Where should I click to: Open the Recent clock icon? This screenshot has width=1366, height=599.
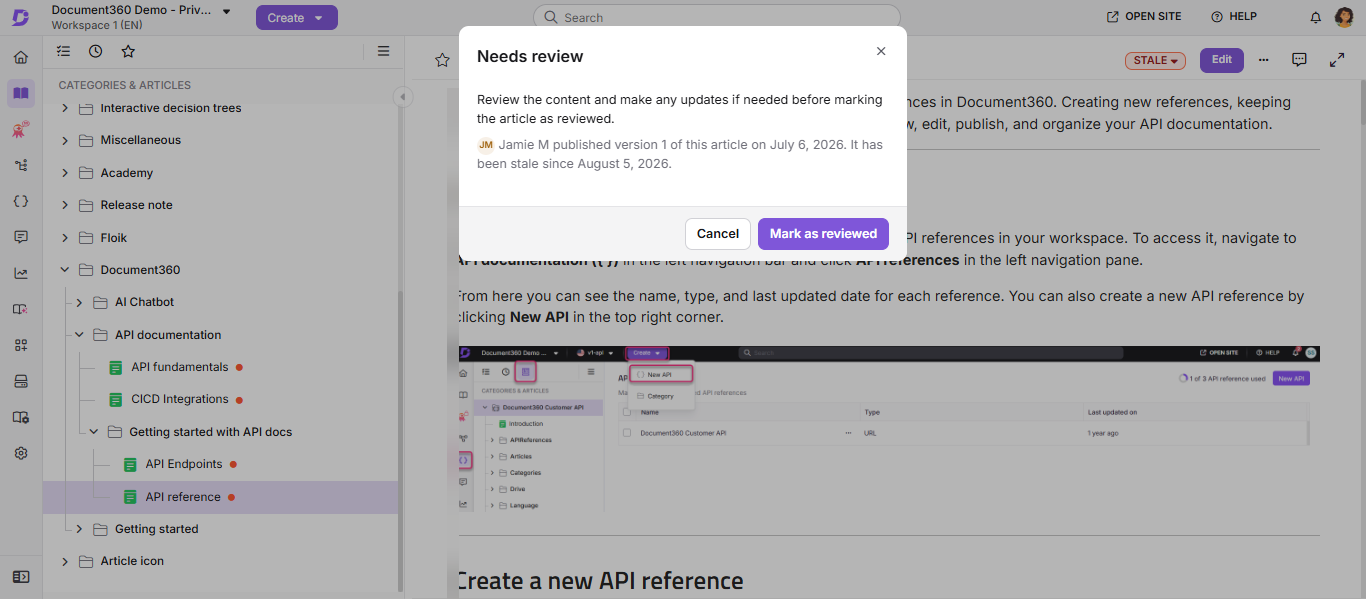[95, 51]
